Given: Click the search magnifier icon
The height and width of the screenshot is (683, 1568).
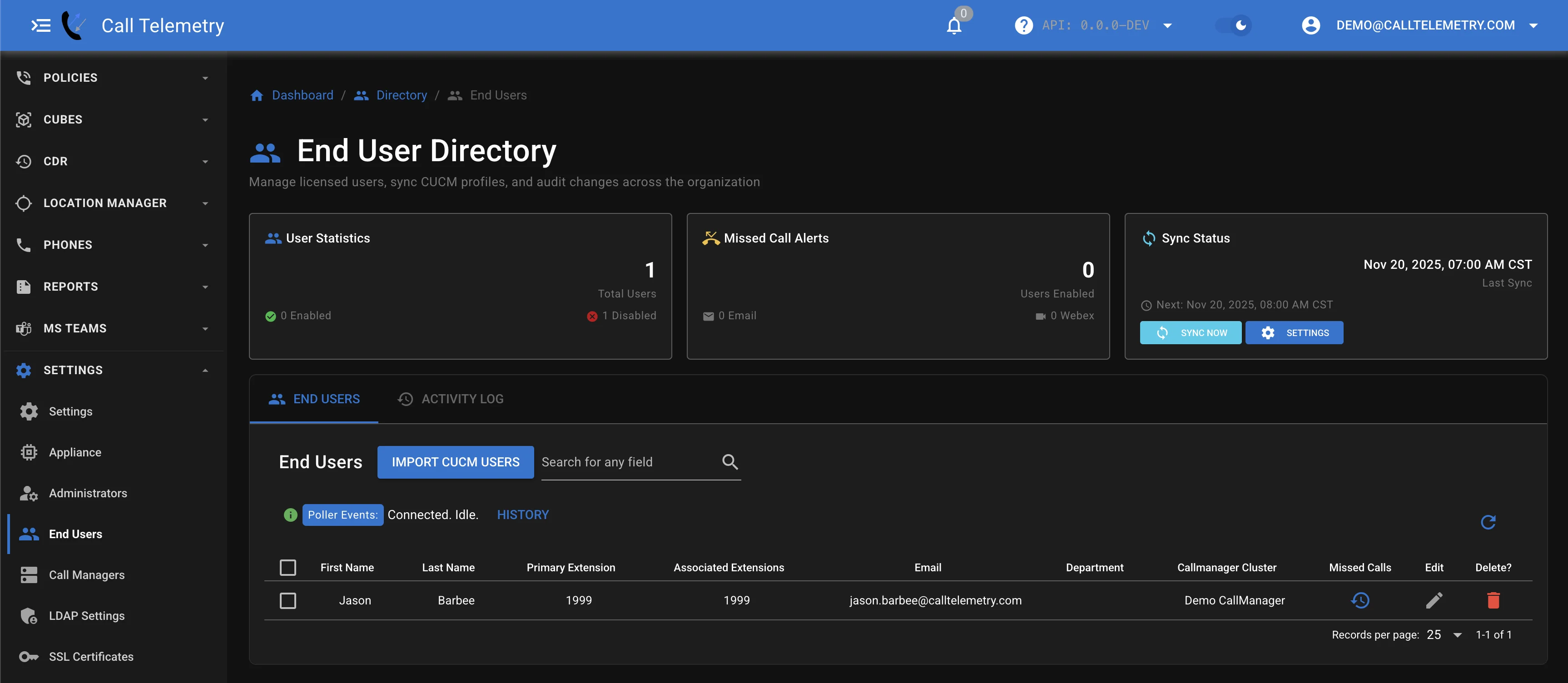Looking at the screenshot, I should coord(730,462).
